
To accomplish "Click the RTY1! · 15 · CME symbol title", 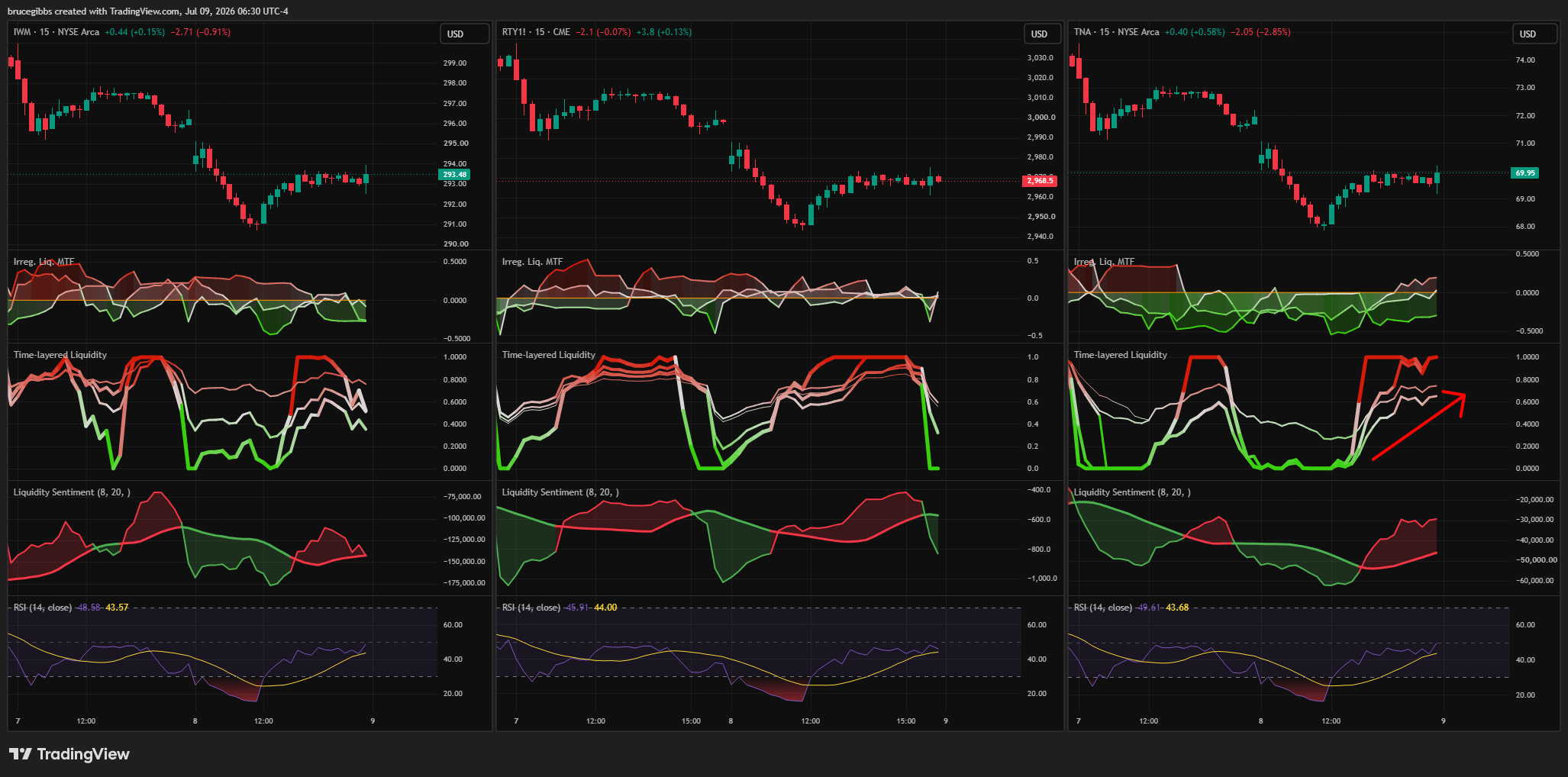I will (x=536, y=32).
